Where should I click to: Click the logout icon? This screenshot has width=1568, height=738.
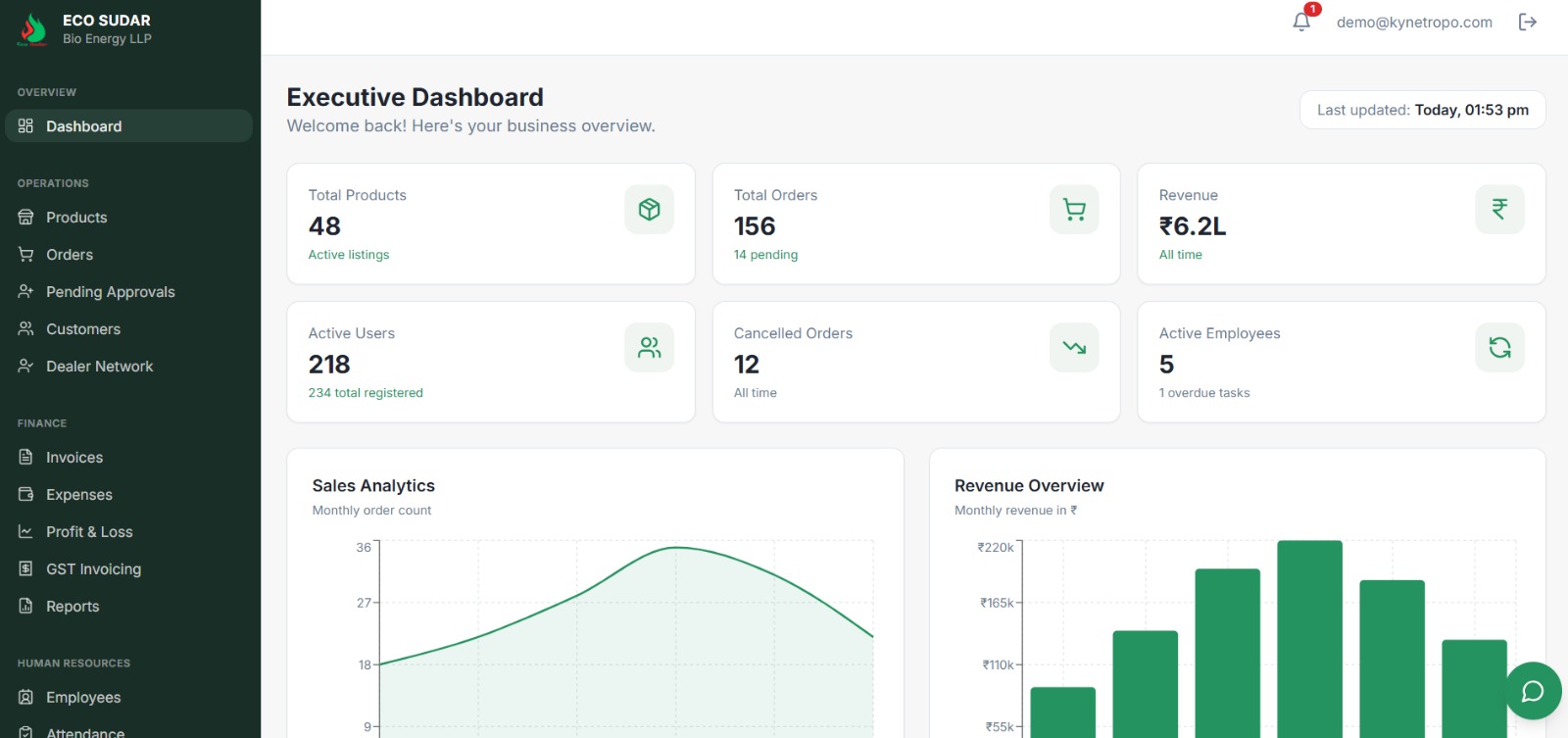1527,23
